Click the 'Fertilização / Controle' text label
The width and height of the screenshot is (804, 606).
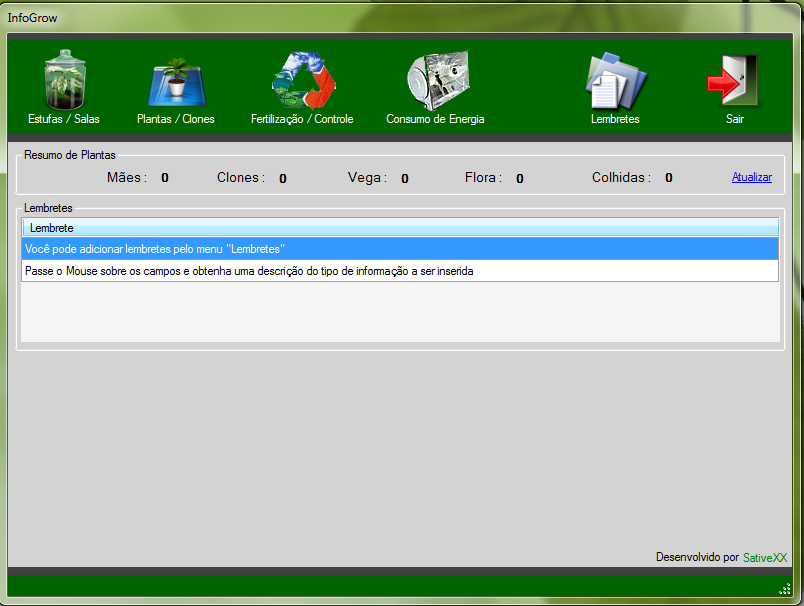click(302, 119)
